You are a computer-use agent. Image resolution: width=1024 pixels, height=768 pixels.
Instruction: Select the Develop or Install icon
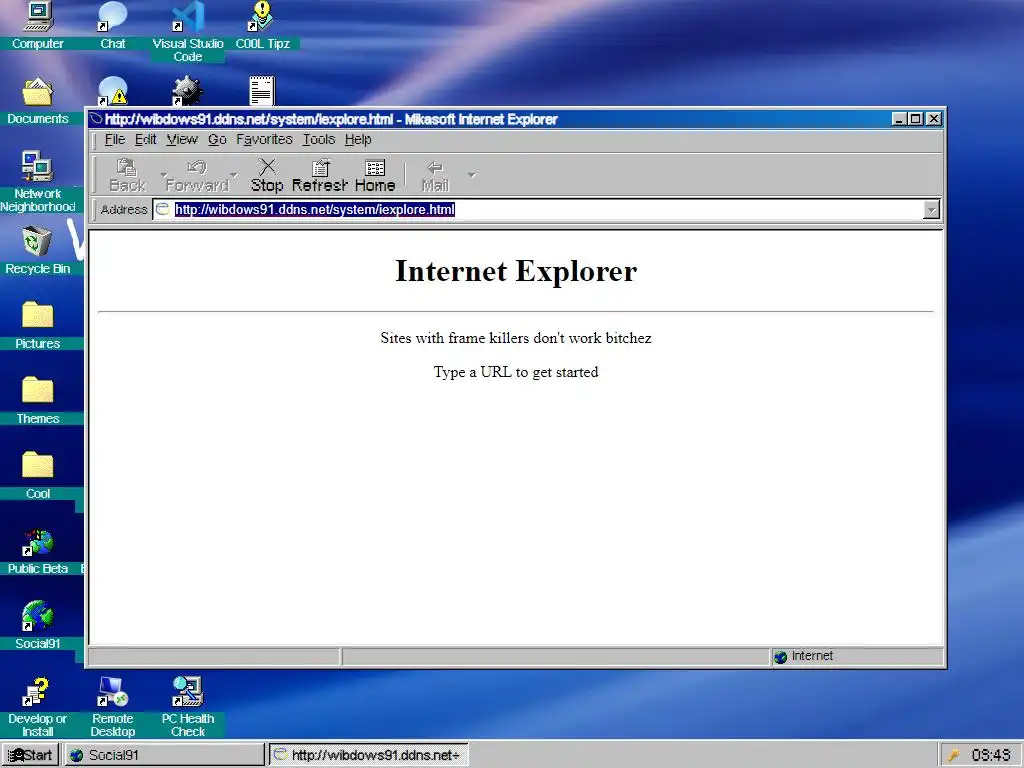click(38, 707)
